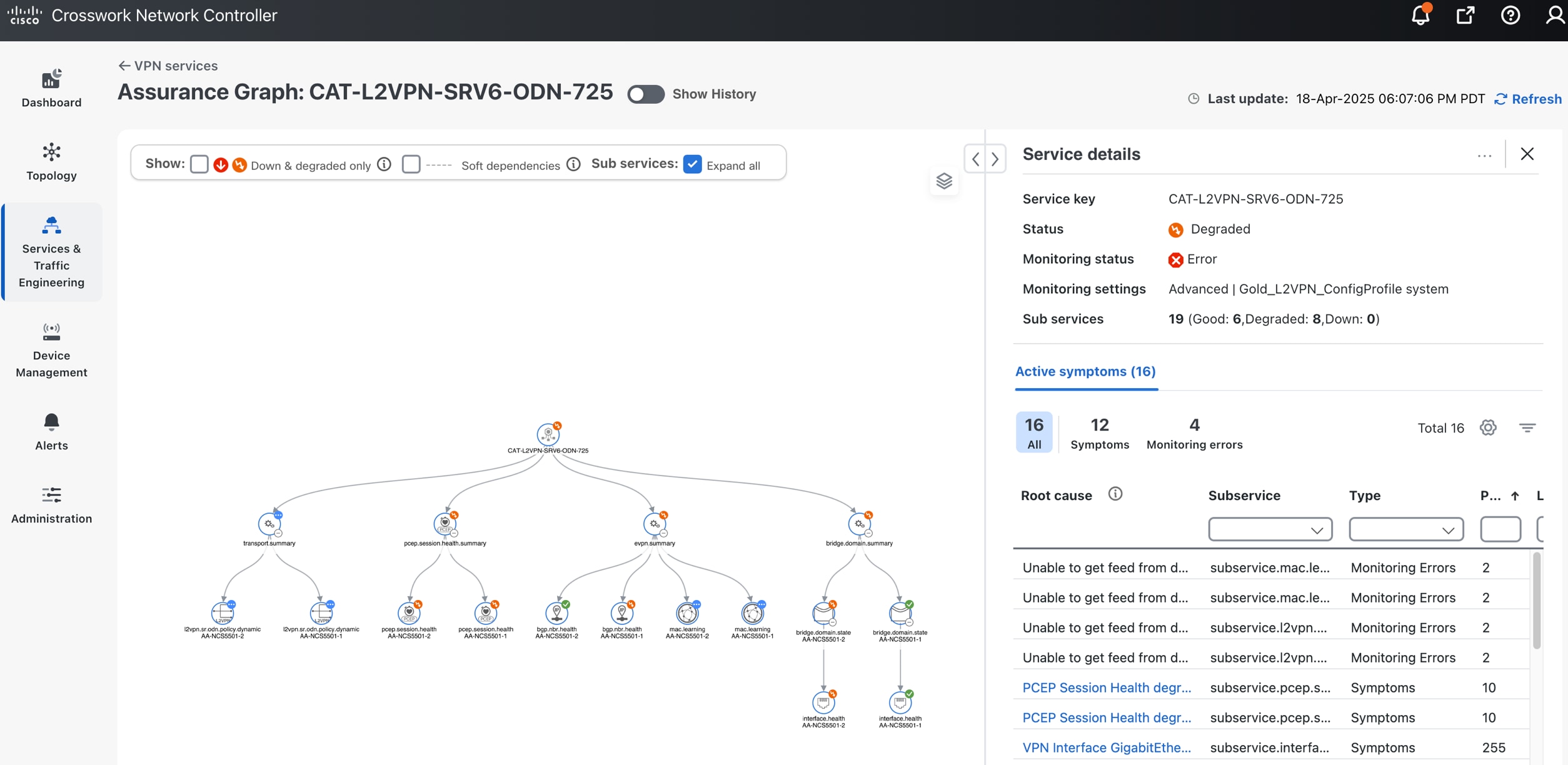1568x765 pixels.
Task: Select l2vpn.sr.odn.policy.dynamic AA-NCS5501-2 node
Action: (223, 613)
